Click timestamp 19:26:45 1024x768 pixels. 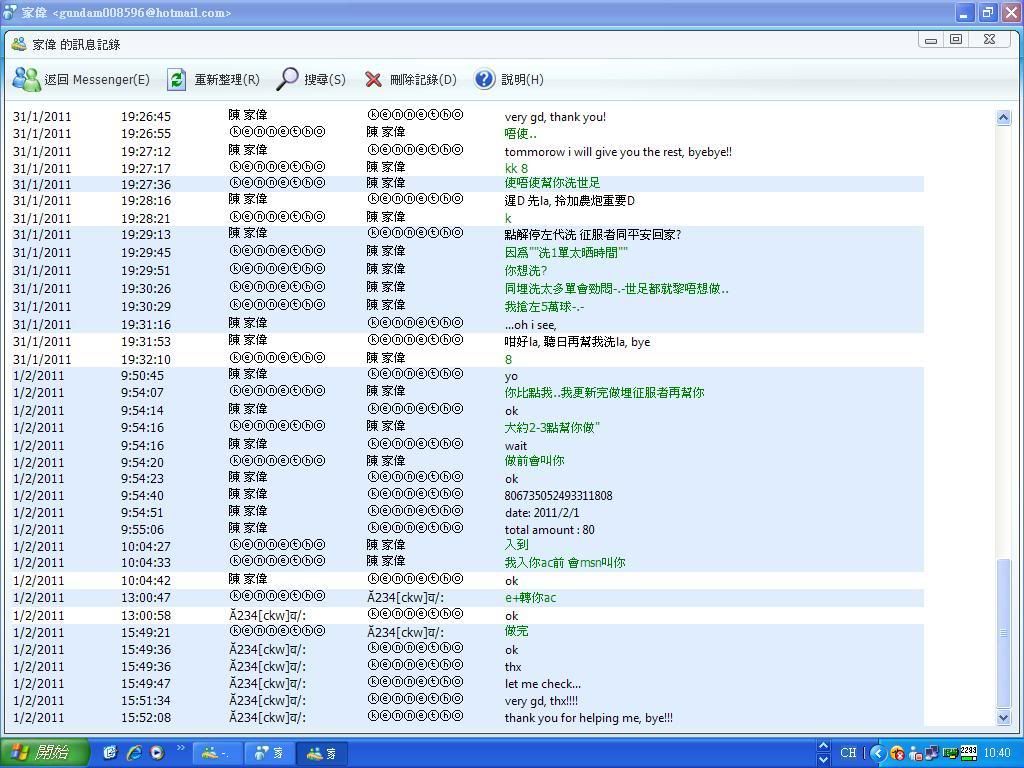pyautogui.click(x=146, y=117)
